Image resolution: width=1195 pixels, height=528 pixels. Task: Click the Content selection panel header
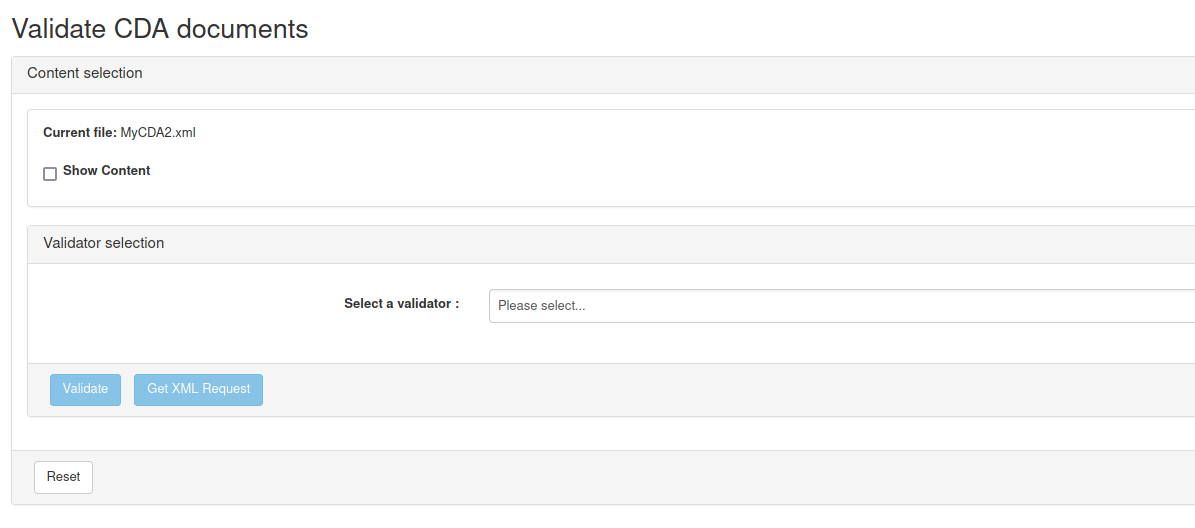[x=85, y=74]
